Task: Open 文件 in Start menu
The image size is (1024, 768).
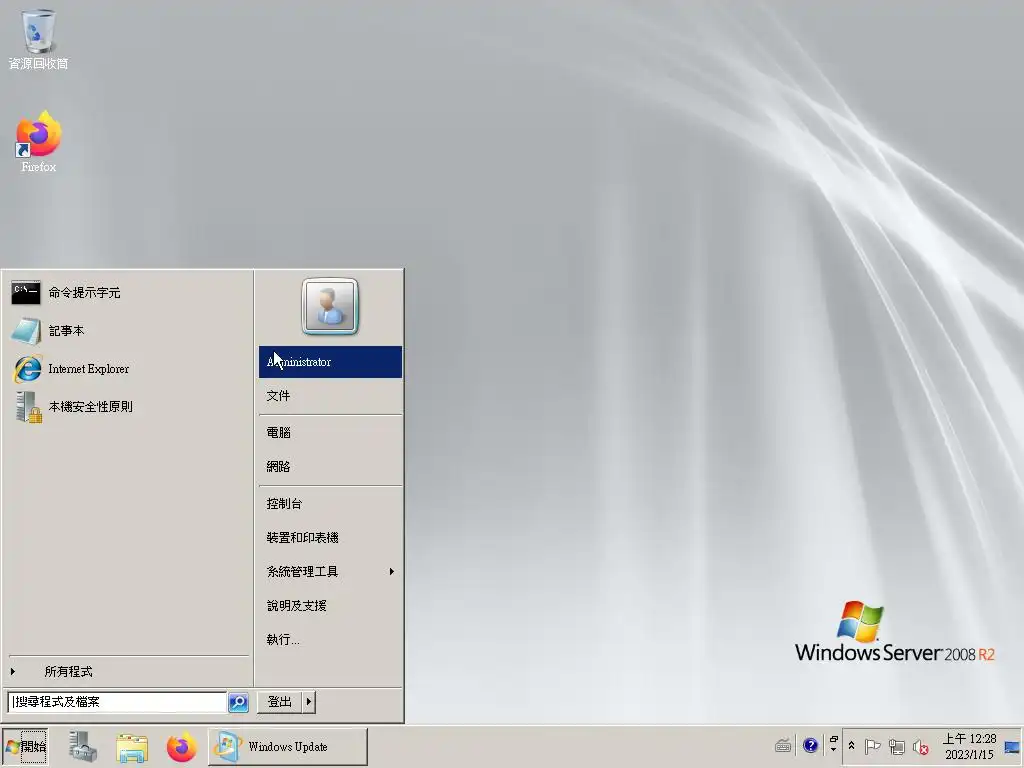Action: coord(330,396)
